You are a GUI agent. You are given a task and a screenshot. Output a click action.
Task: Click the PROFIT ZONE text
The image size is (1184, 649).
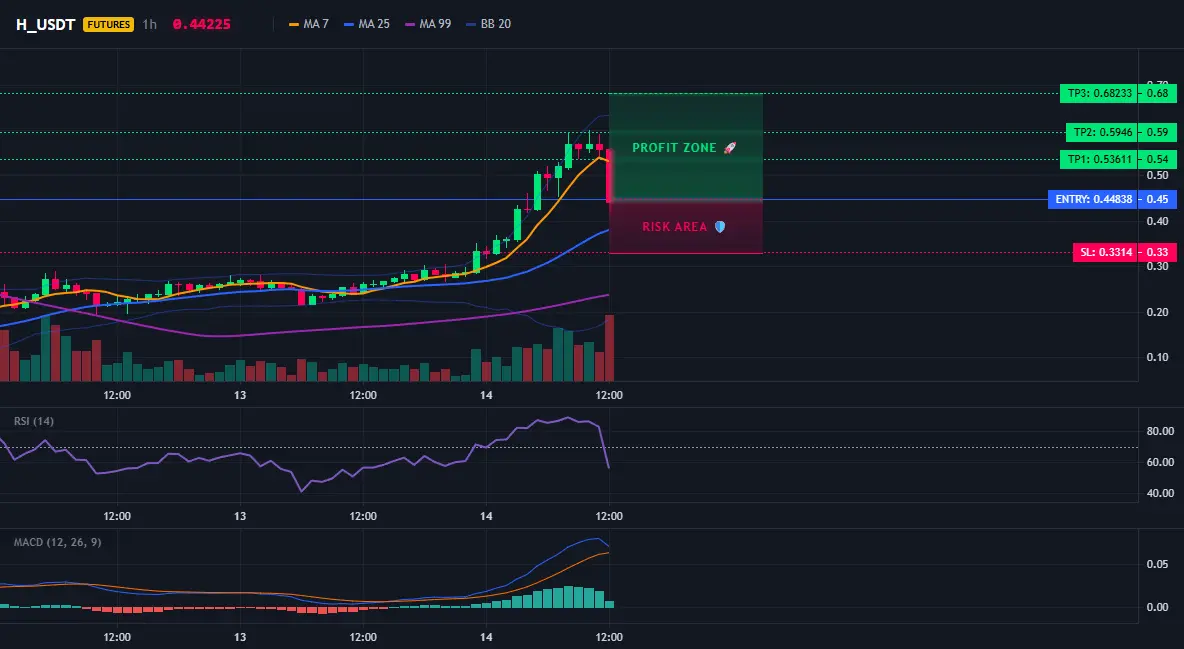coord(674,148)
